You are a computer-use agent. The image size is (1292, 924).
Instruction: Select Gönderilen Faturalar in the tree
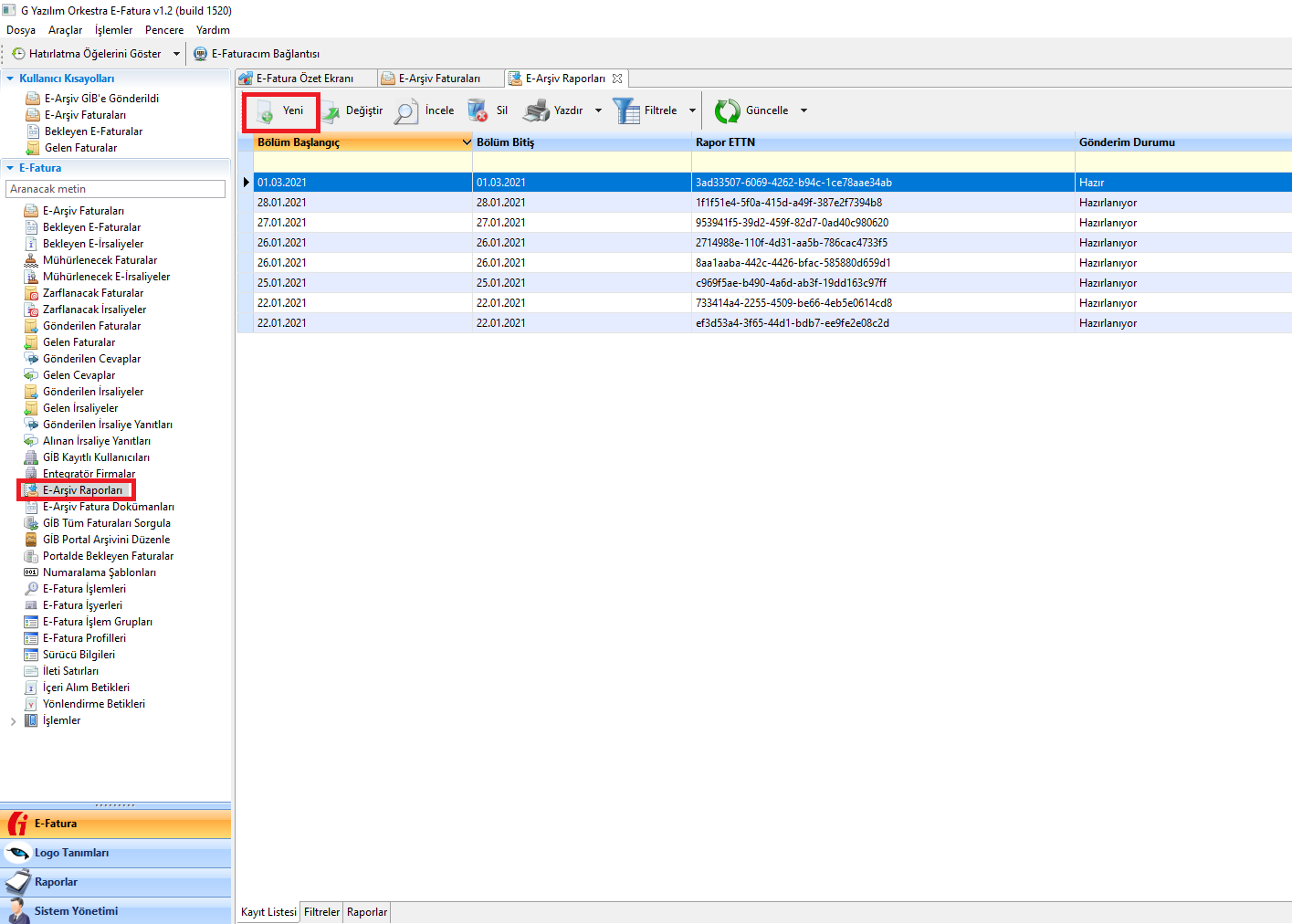pyautogui.click(x=91, y=326)
